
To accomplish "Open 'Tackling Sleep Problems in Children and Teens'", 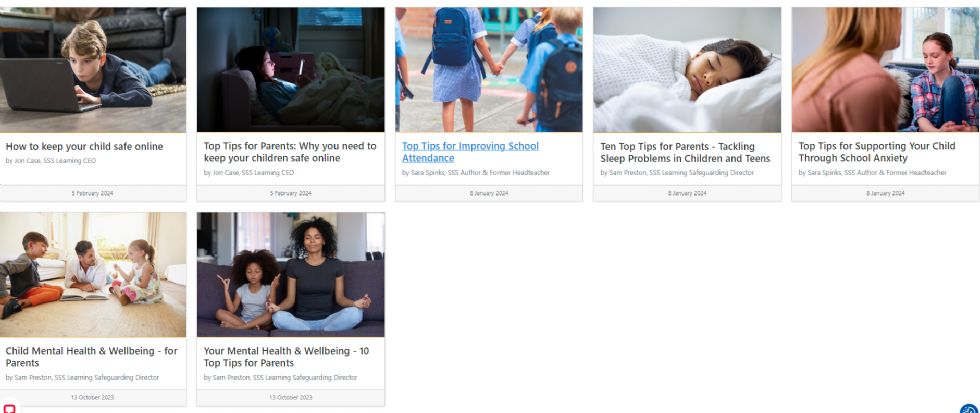I will (686, 152).
